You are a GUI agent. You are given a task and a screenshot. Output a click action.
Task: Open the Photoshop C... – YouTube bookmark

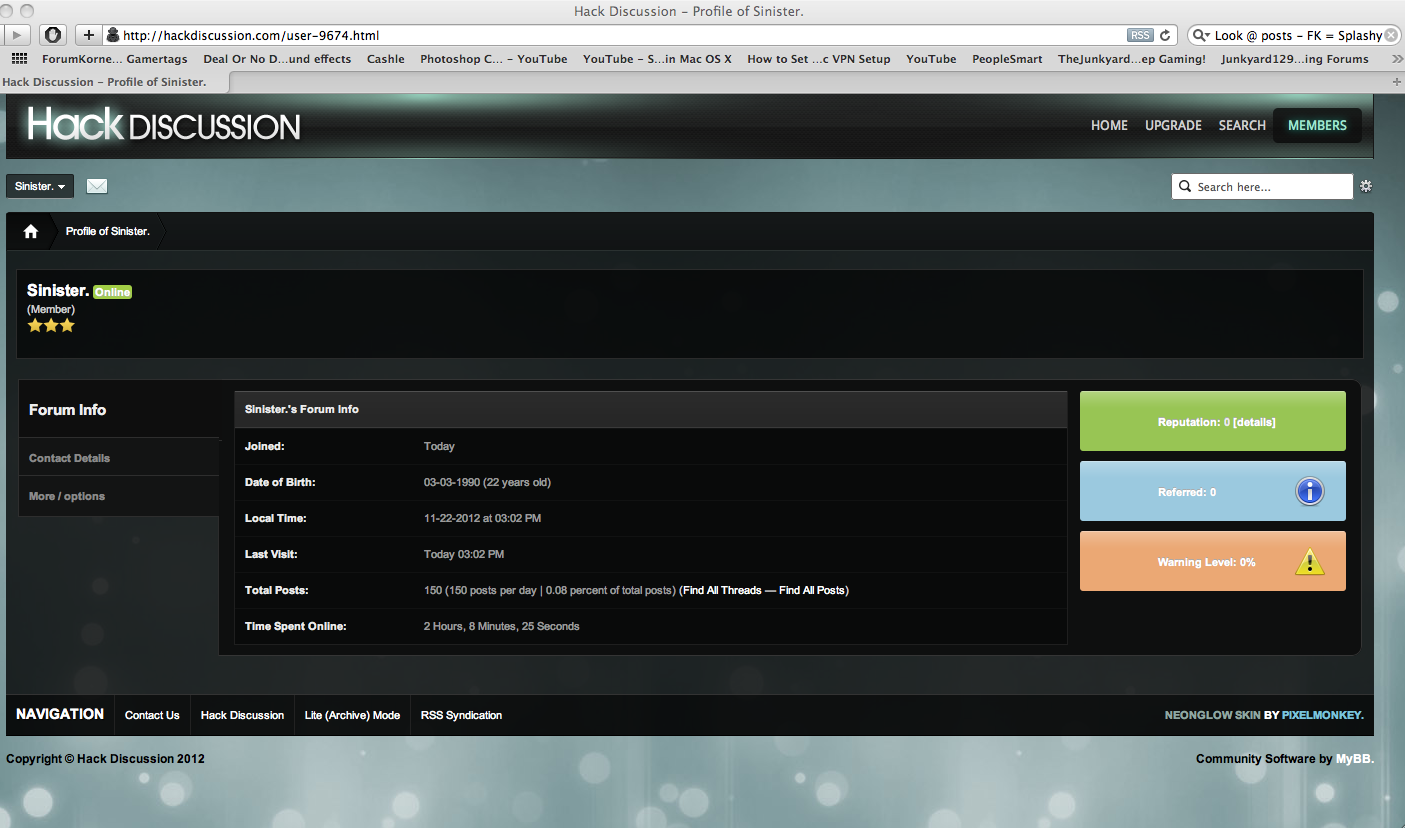[494, 59]
